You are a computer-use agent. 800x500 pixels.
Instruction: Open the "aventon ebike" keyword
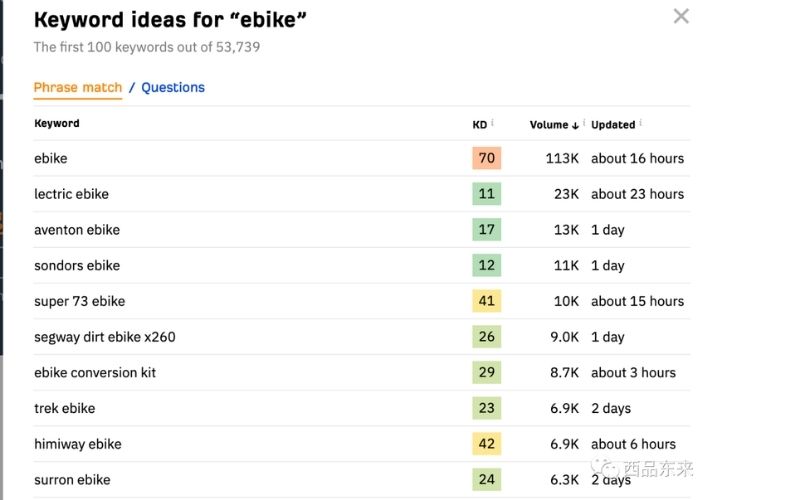(77, 230)
